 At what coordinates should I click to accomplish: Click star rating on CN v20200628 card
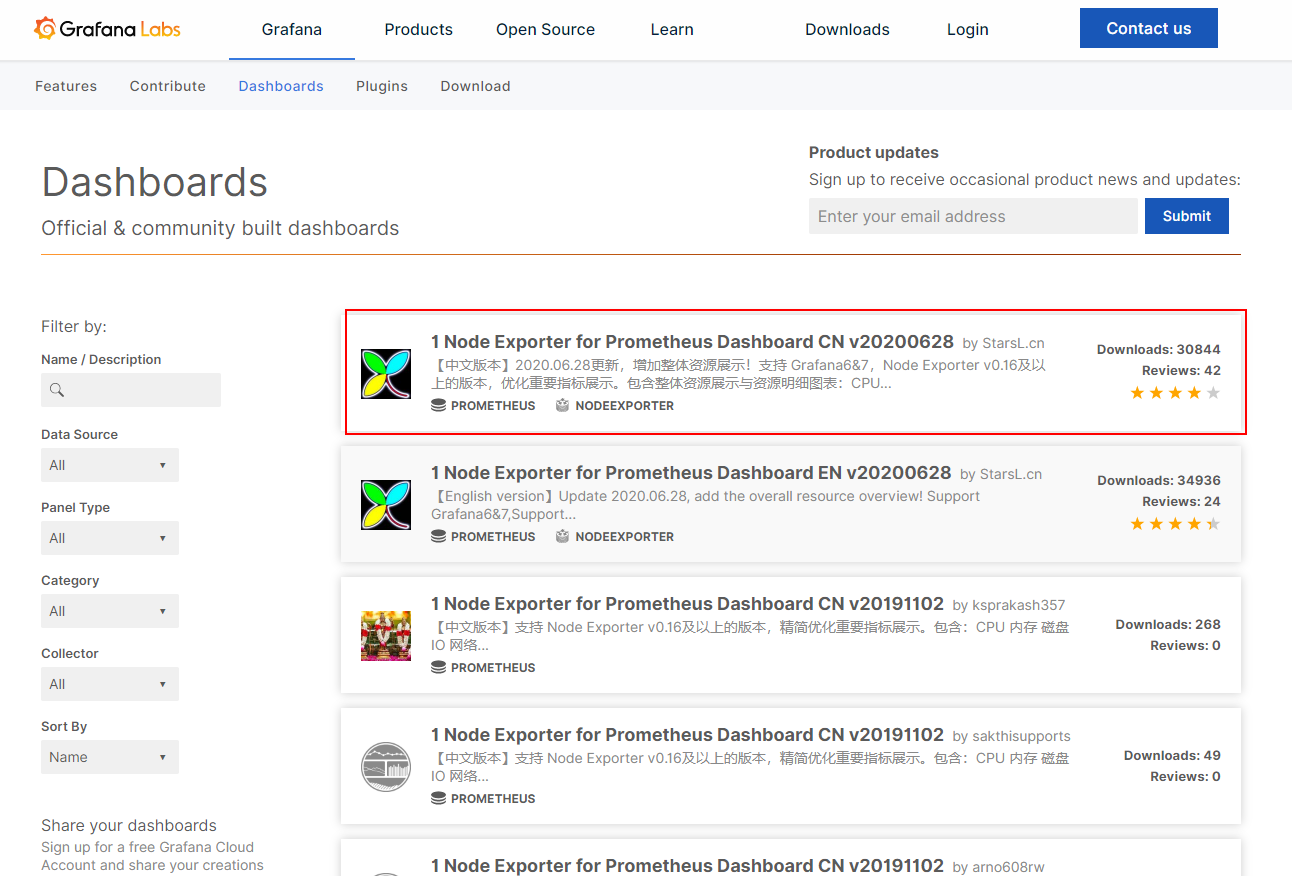pos(1175,393)
